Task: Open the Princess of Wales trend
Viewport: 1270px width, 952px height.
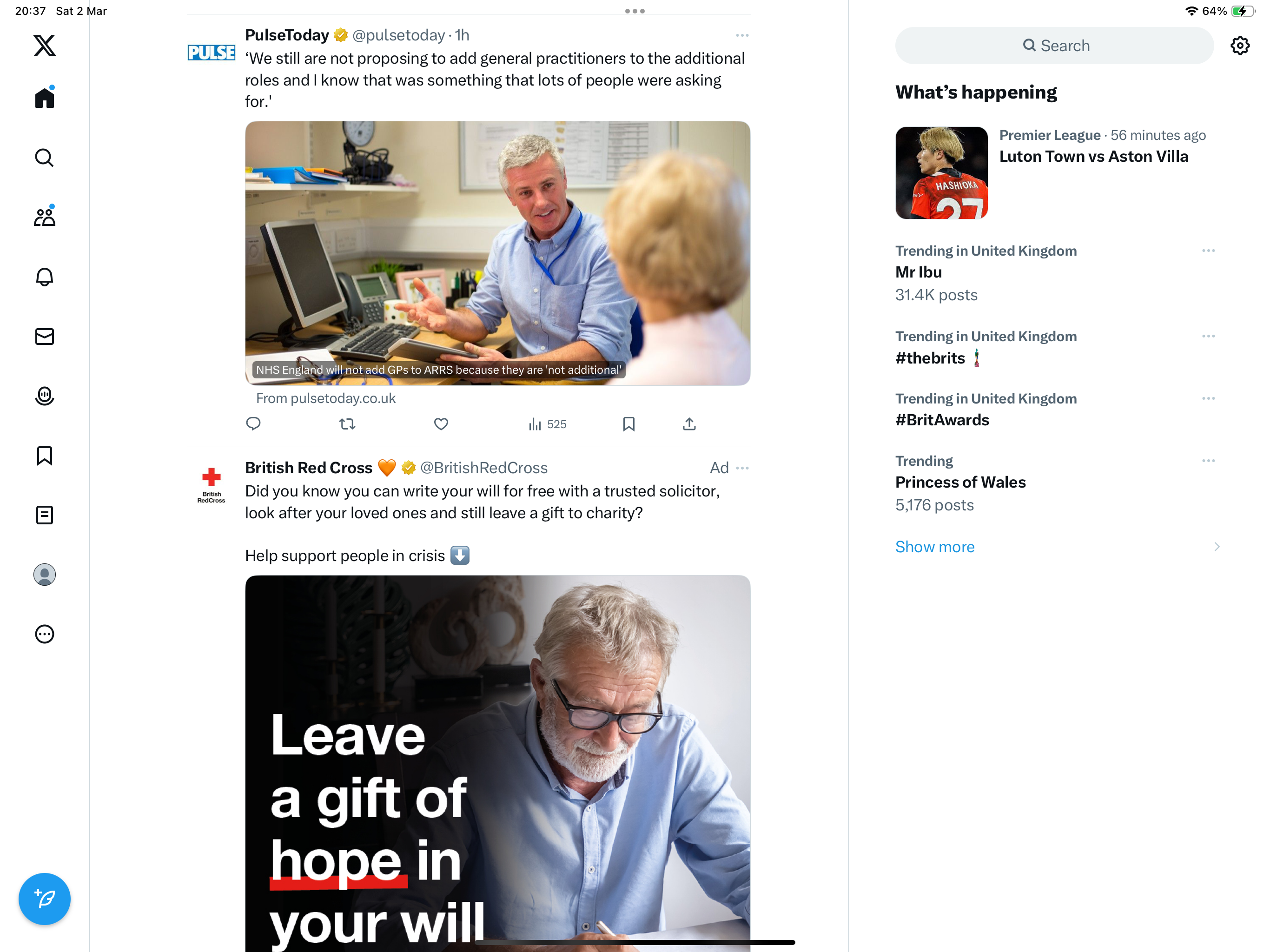Action: point(960,483)
